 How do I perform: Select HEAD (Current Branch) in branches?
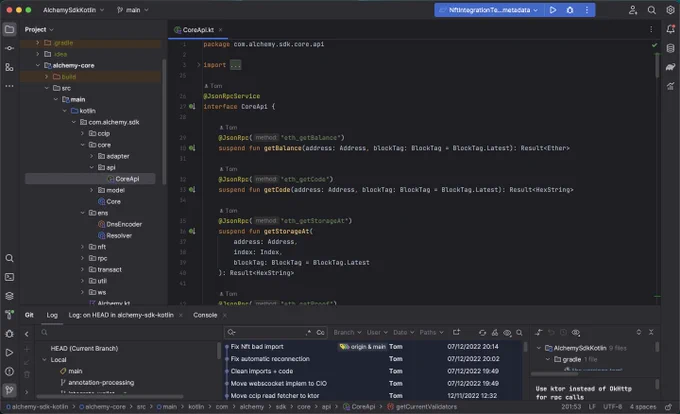point(84,349)
